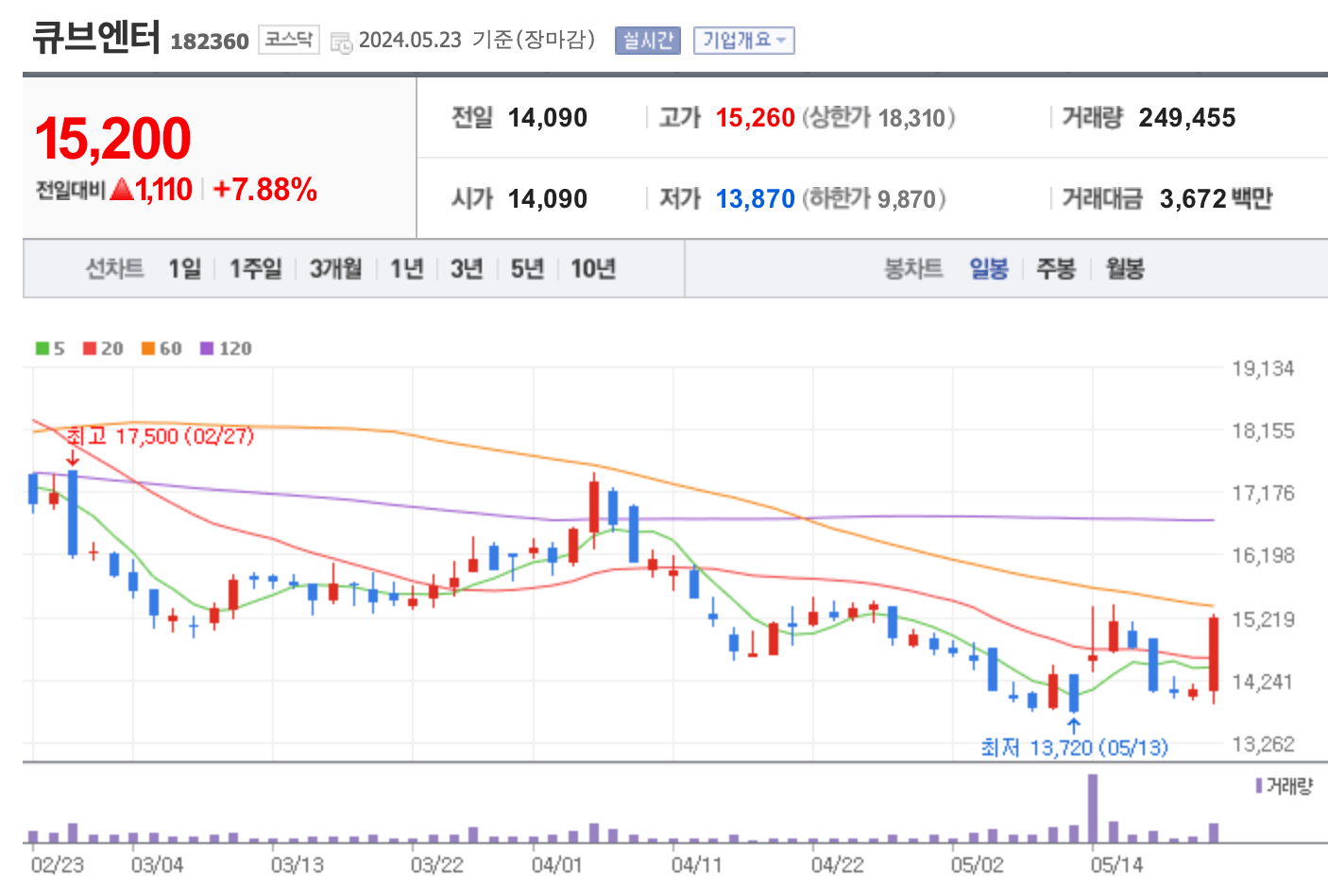This screenshot has height=896, width=1328.
Task: Select the 5년 line chart period
Action: coord(527,269)
